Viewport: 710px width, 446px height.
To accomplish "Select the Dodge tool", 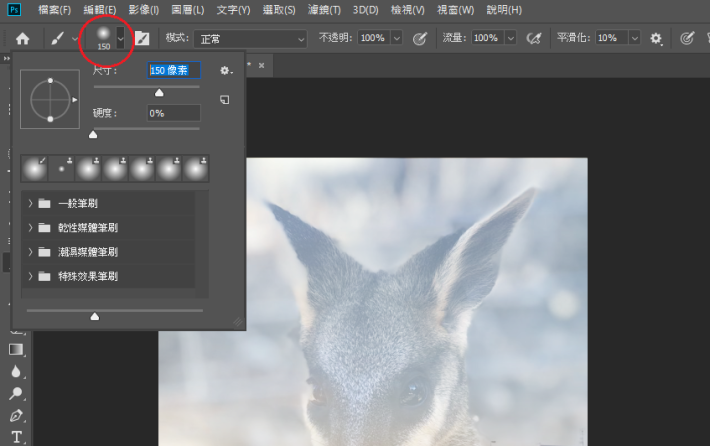I will [16, 393].
